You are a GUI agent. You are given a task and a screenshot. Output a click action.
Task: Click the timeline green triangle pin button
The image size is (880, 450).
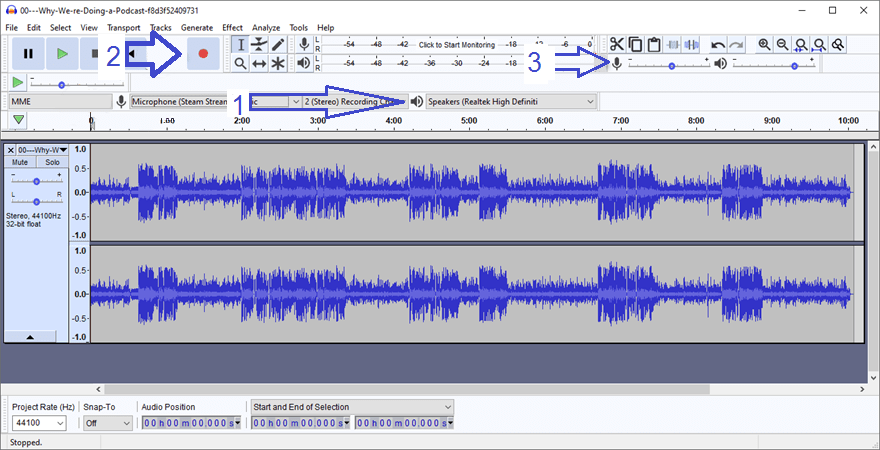point(19,120)
